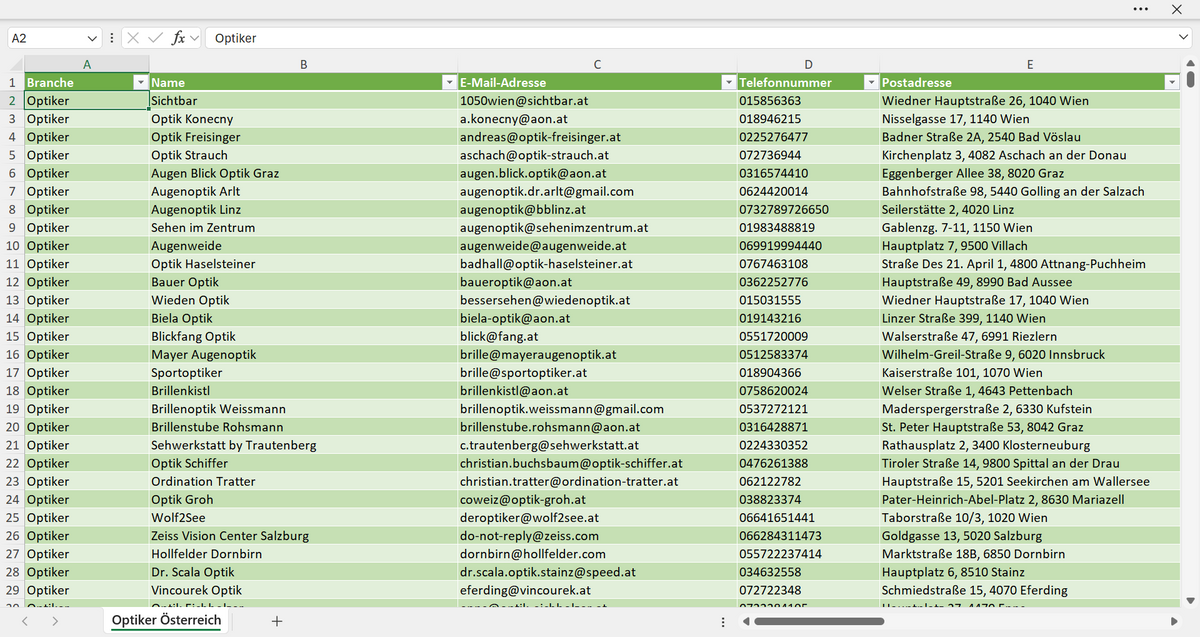Select the cell with dornbirn@hollfelder.com
1200x637 pixels.
(597, 554)
